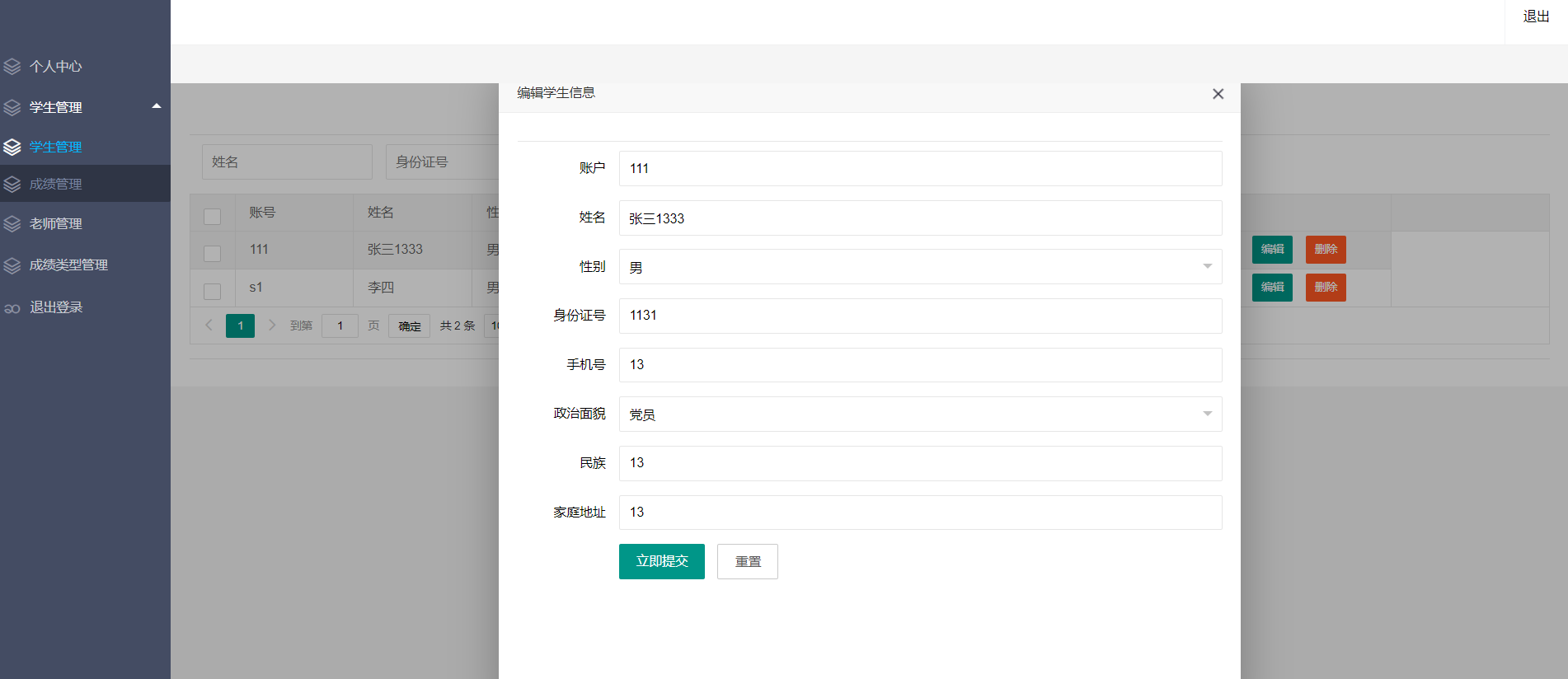Screen dimensions: 1568x679
Task: Click the 政治面貌 select field showing 党员
Action: (920, 414)
